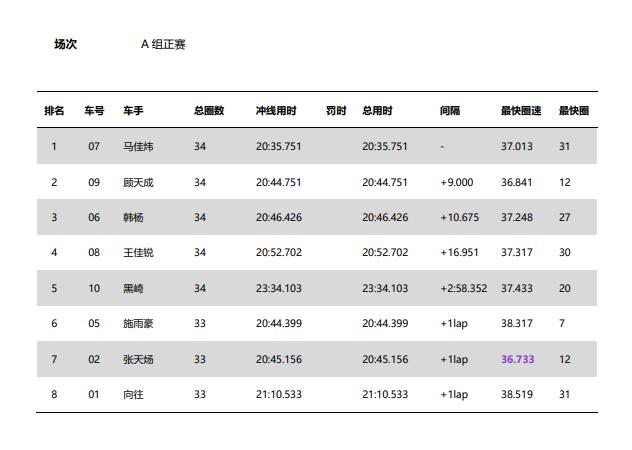Screen dimensions: 632x450
Task: Click driver name 顾天成
Action: [x=138, y=182]
